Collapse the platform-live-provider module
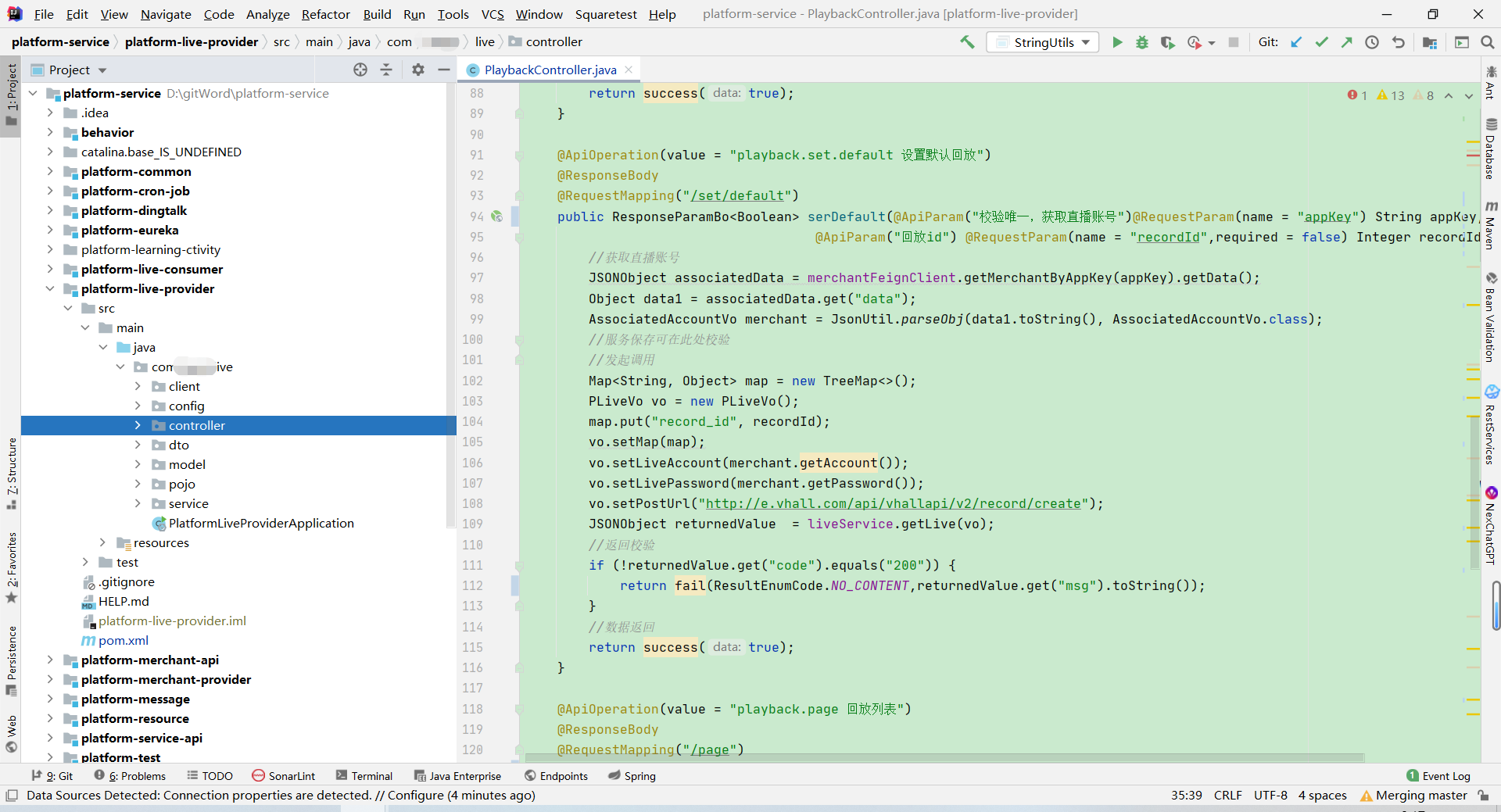This screenshot has height=812, width=1501. point(50,288)
